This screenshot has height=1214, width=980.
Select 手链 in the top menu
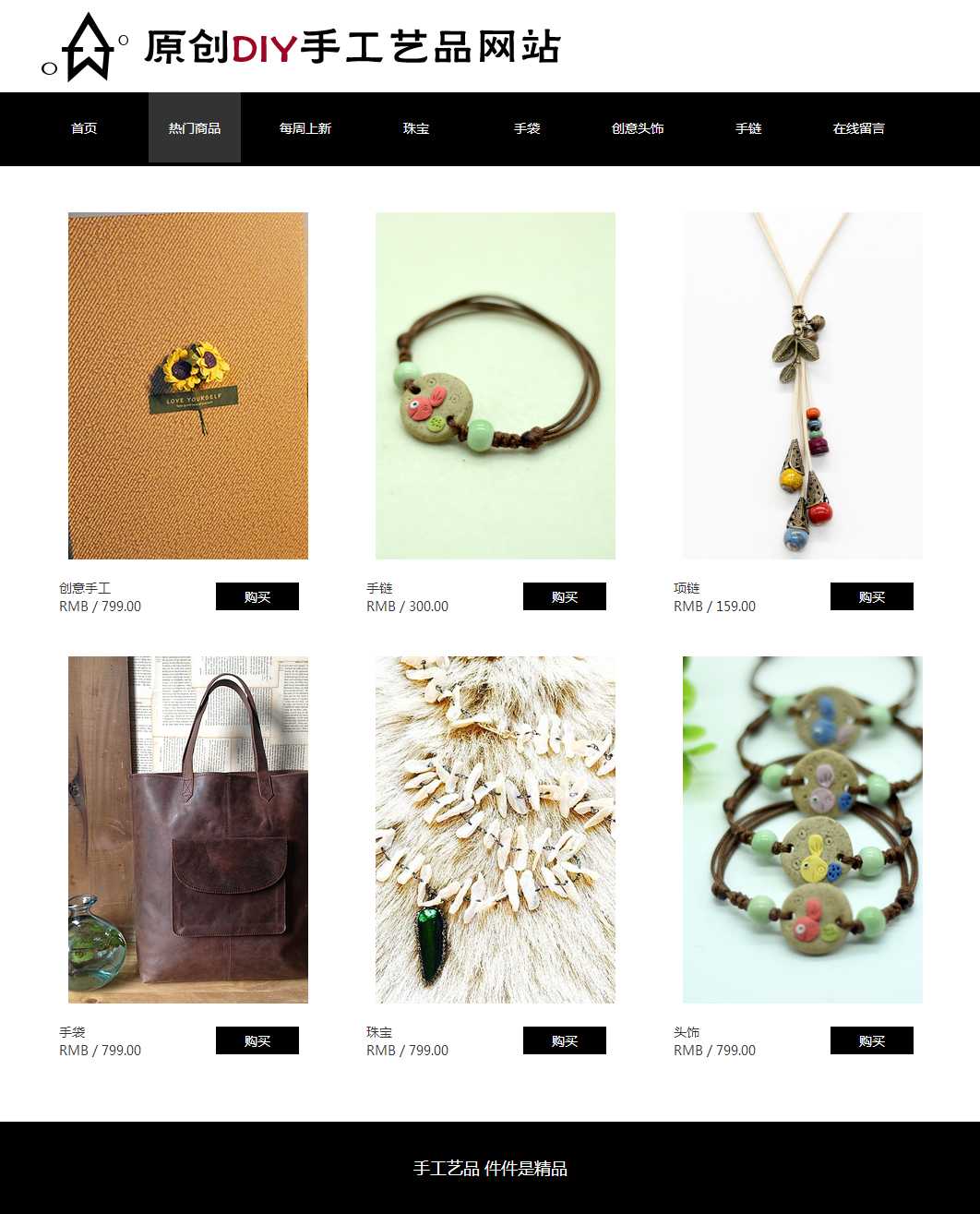(x=748, y=128)
